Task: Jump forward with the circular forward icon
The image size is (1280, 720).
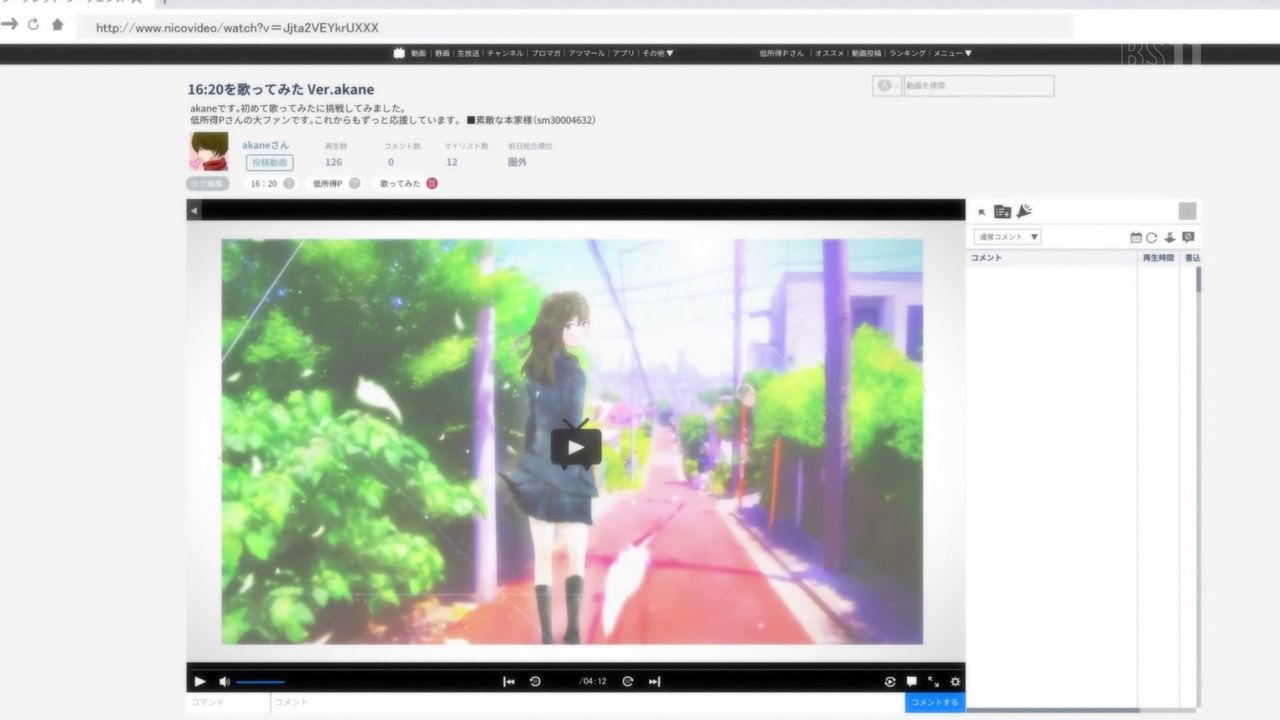Action: 628,682
